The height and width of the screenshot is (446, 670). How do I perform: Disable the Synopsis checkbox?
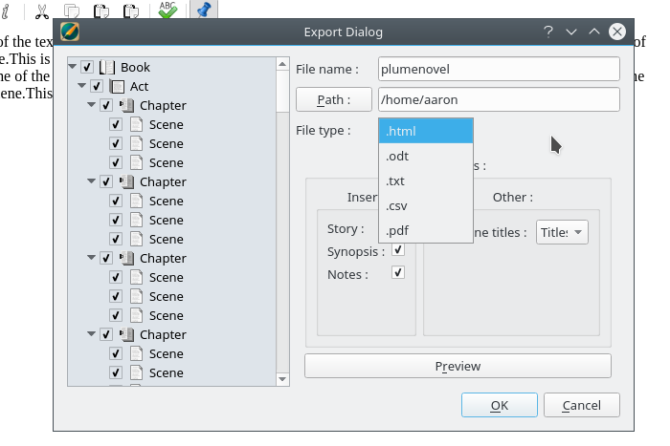coord(398,249)
